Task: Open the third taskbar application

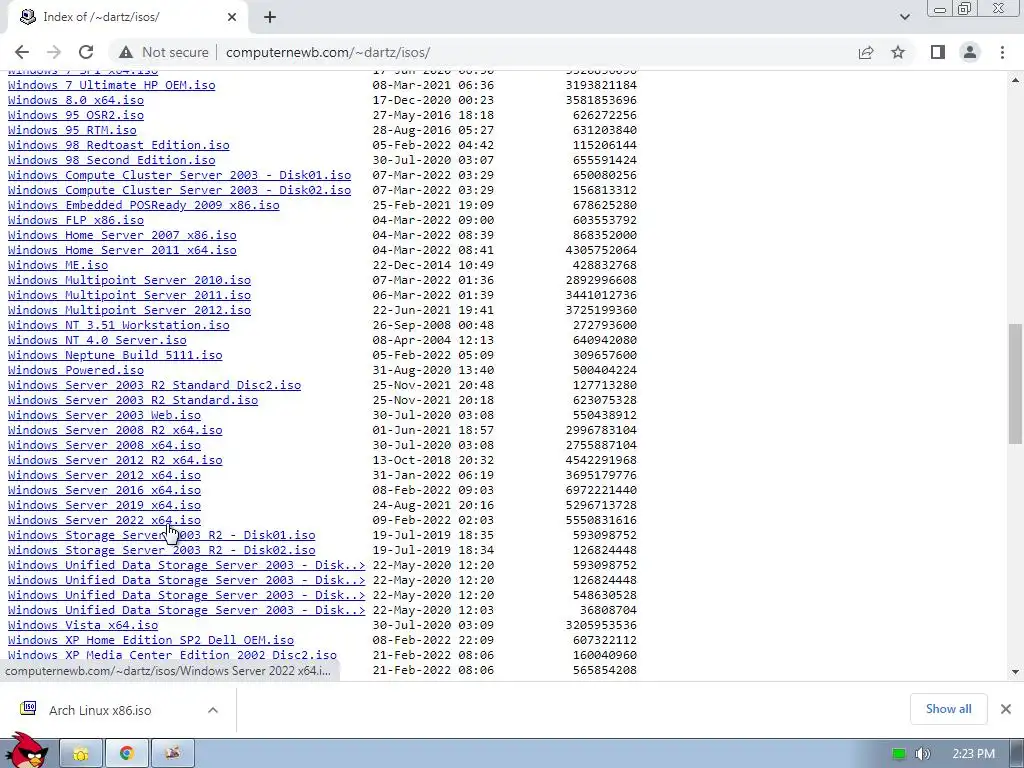Action: coord(172,754)
